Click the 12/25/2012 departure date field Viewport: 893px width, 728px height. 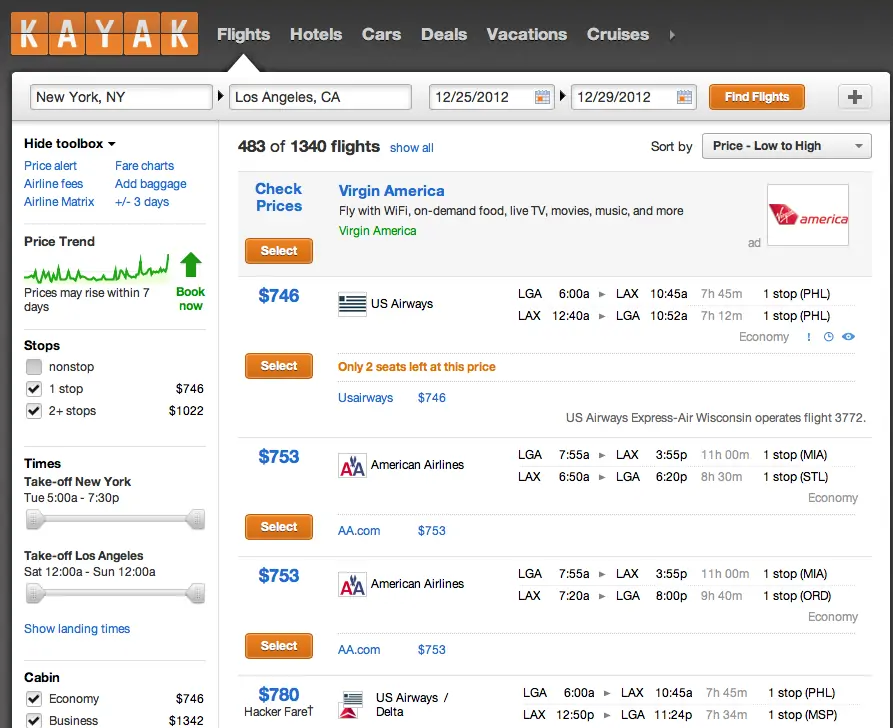pyautogui.click(x=491, y=97)
